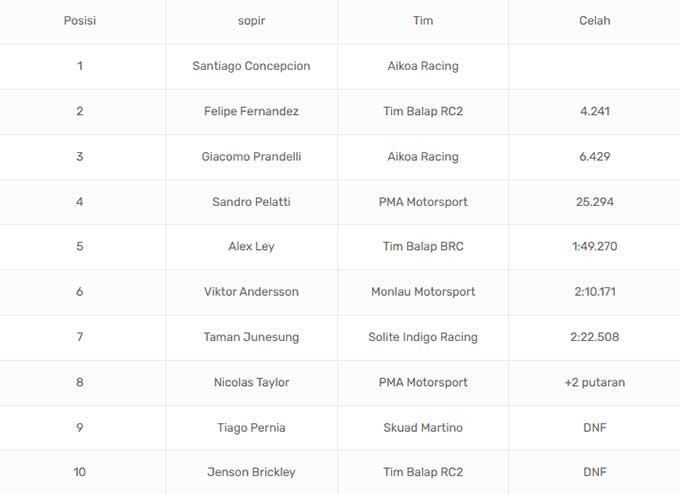This screenshot has height=494, width=680.
Task: Click the sopir column header
Action: click(251, 20)
